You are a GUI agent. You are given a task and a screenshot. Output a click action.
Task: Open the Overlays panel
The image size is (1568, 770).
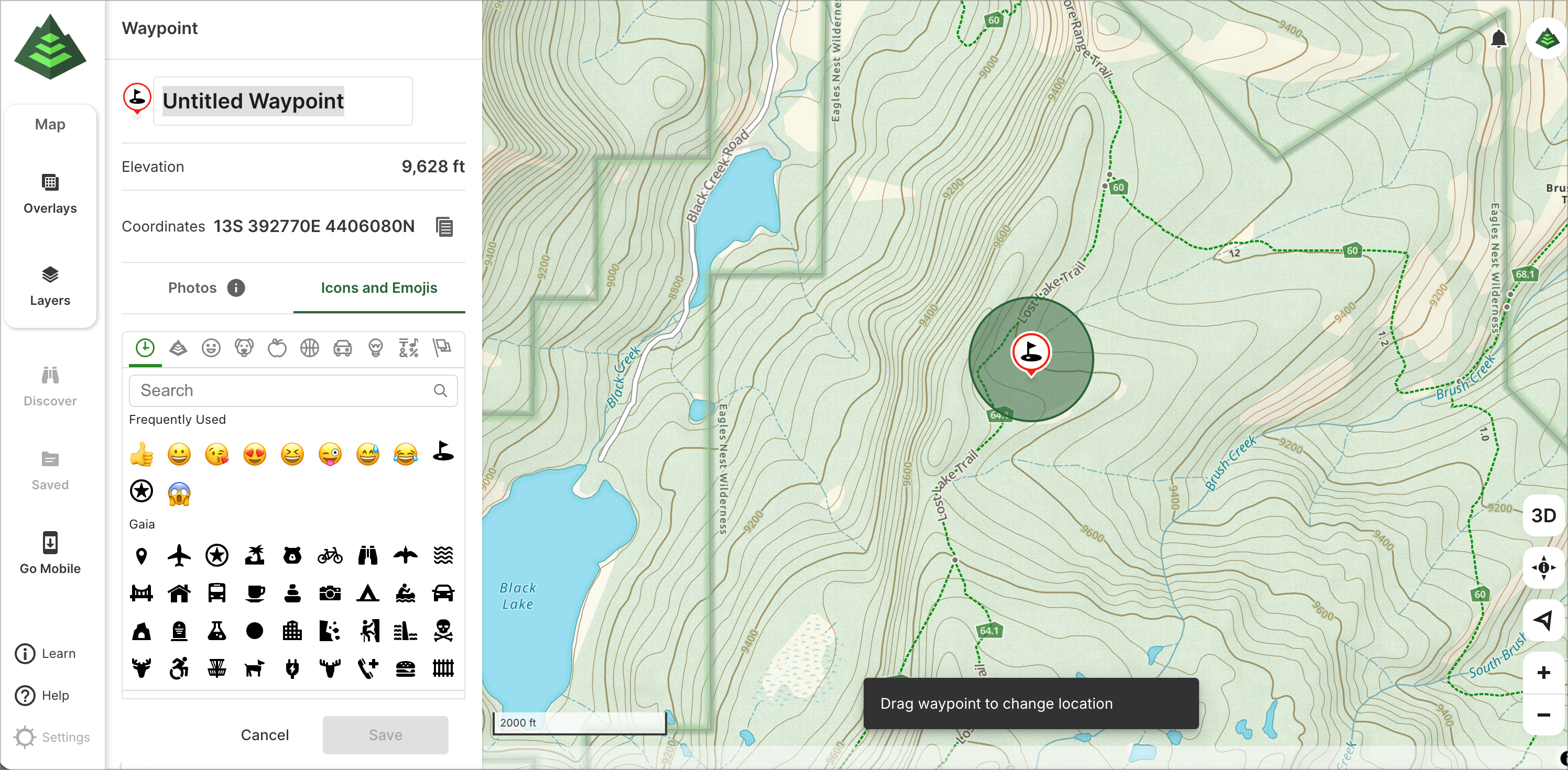point(50,193)
